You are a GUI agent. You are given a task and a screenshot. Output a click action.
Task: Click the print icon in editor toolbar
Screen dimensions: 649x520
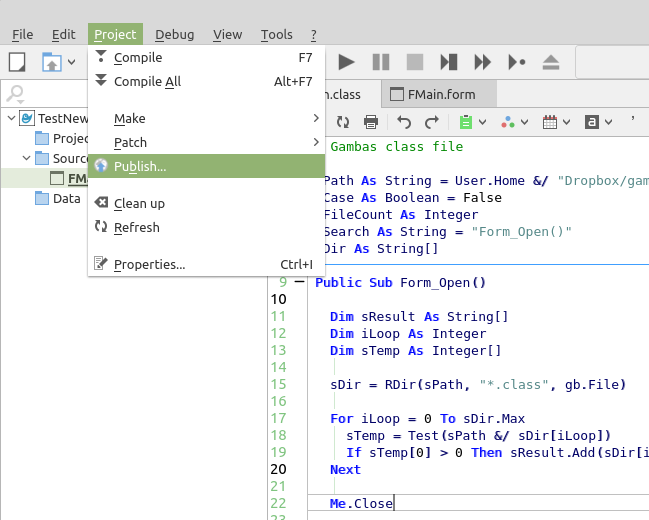371,122
